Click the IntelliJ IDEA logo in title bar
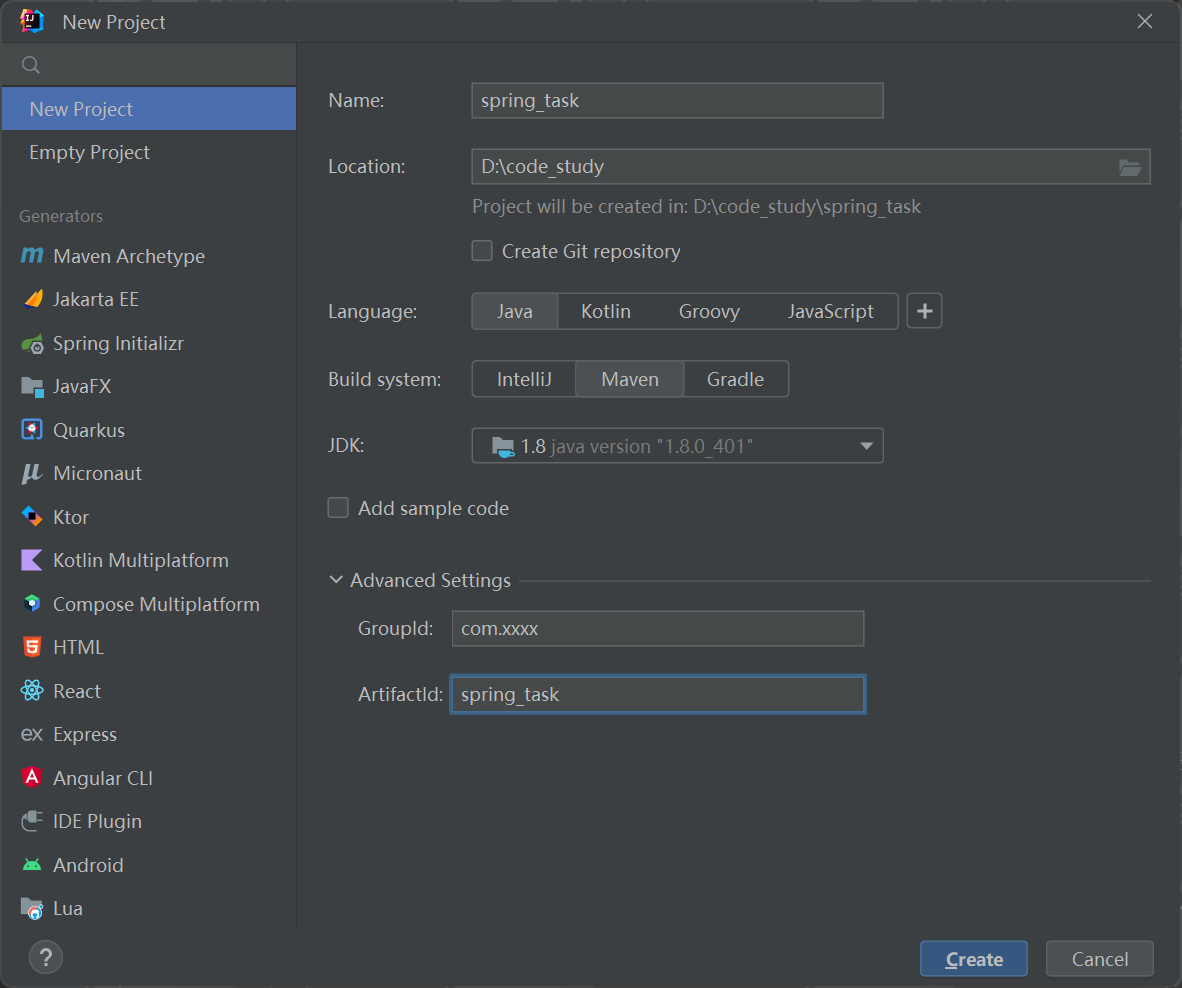 tap(32, 21)
